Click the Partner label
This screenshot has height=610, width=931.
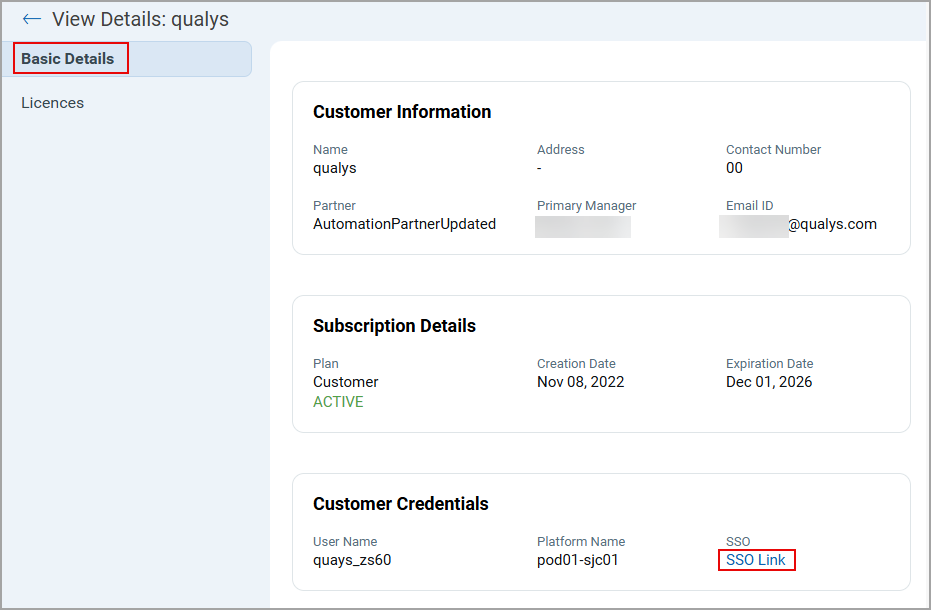[x=334, y=206]
